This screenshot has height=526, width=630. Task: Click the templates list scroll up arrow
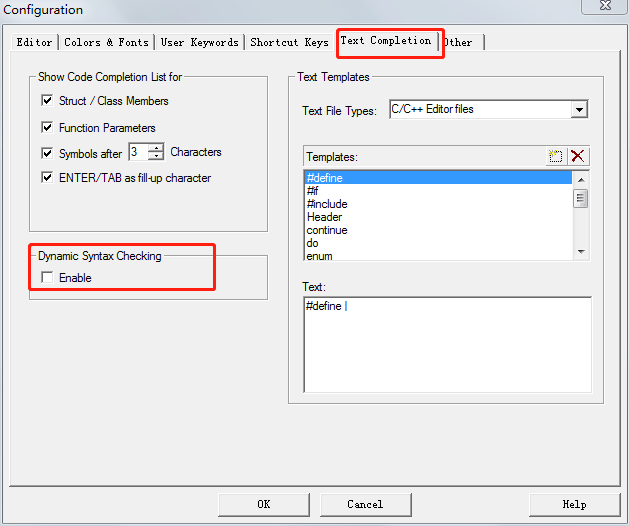(581, 180)
